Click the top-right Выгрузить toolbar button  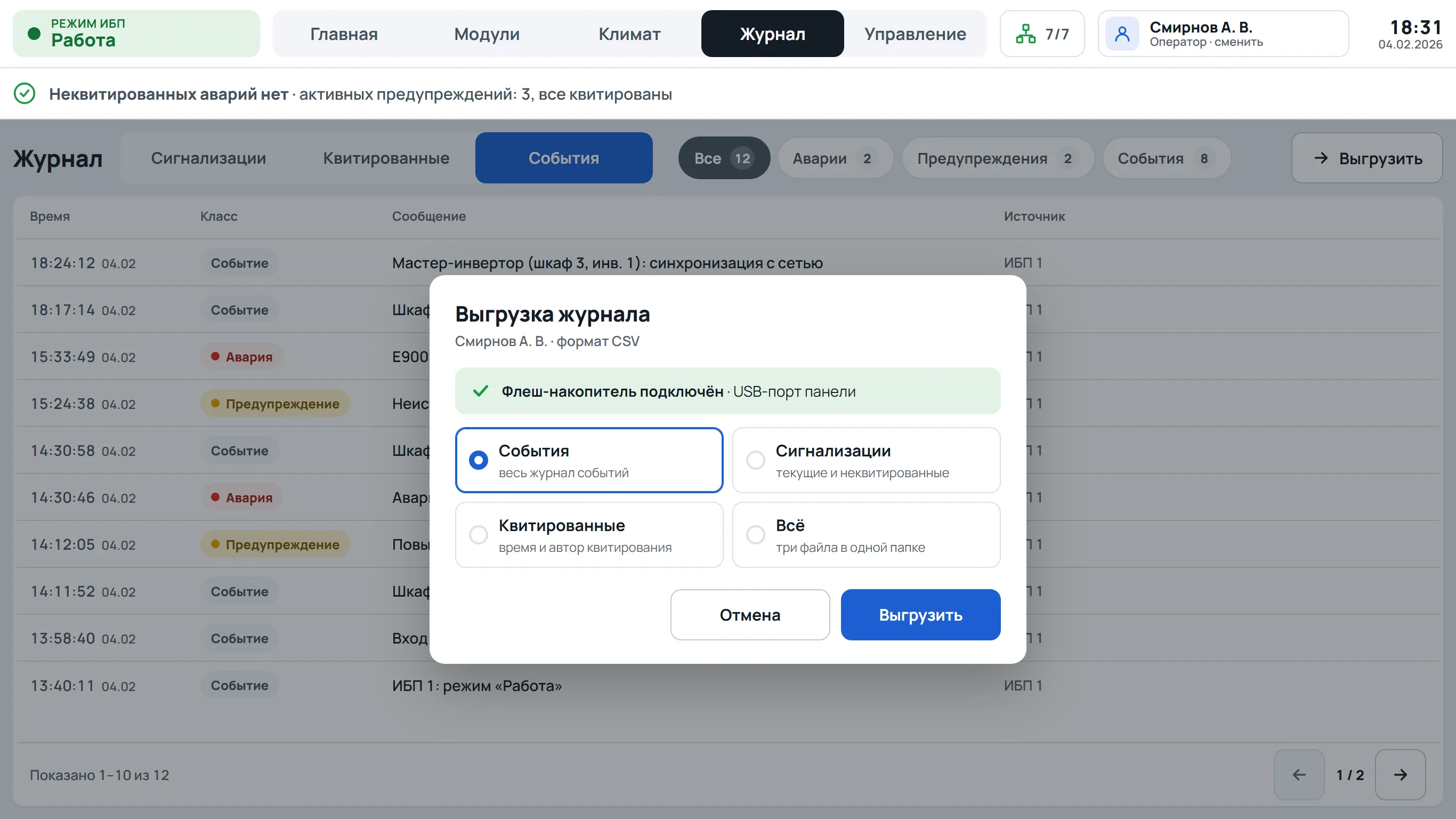[x=1366, y=158]
